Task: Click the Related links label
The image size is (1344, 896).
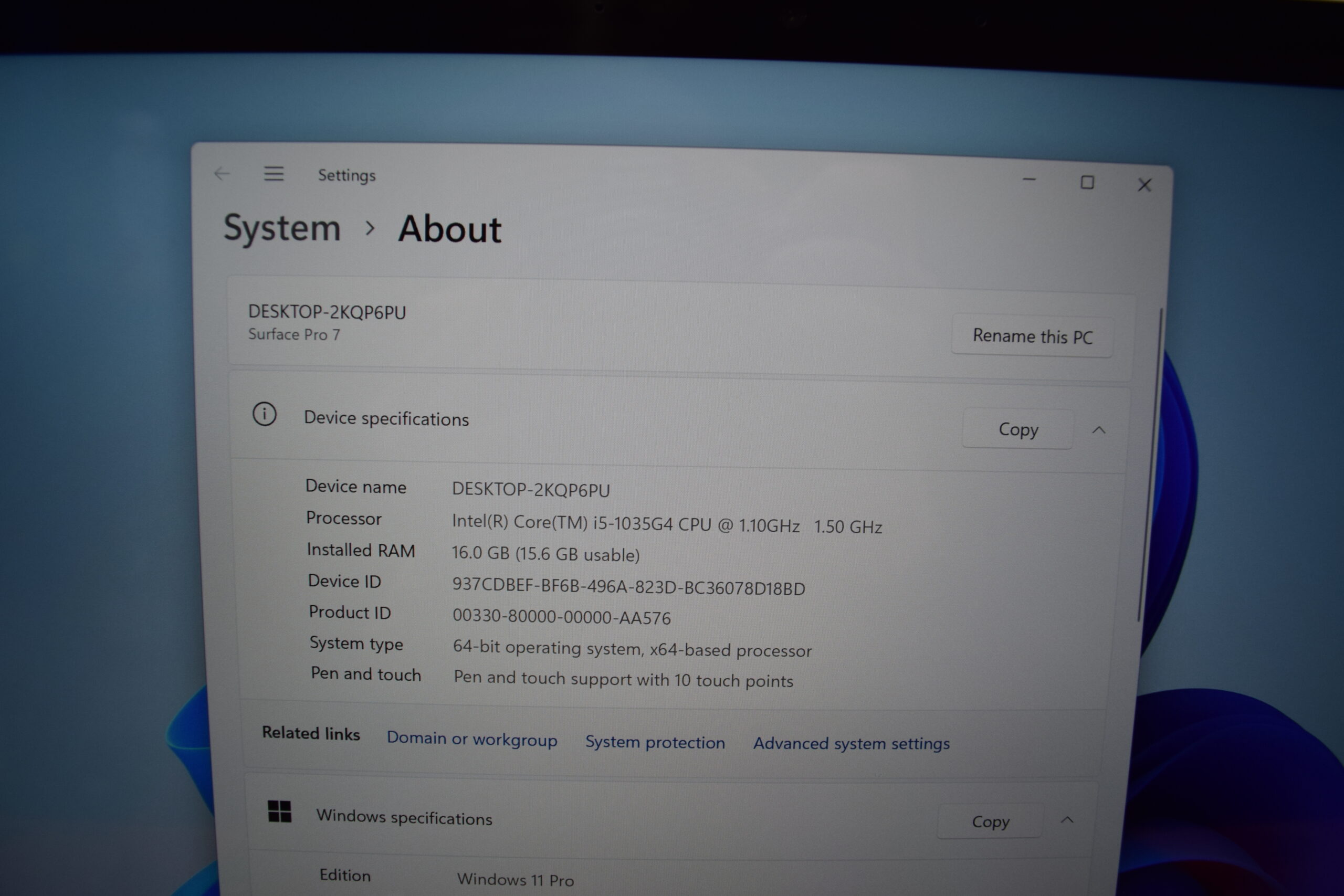Action: pyautogui.click(x=311, y=733)
